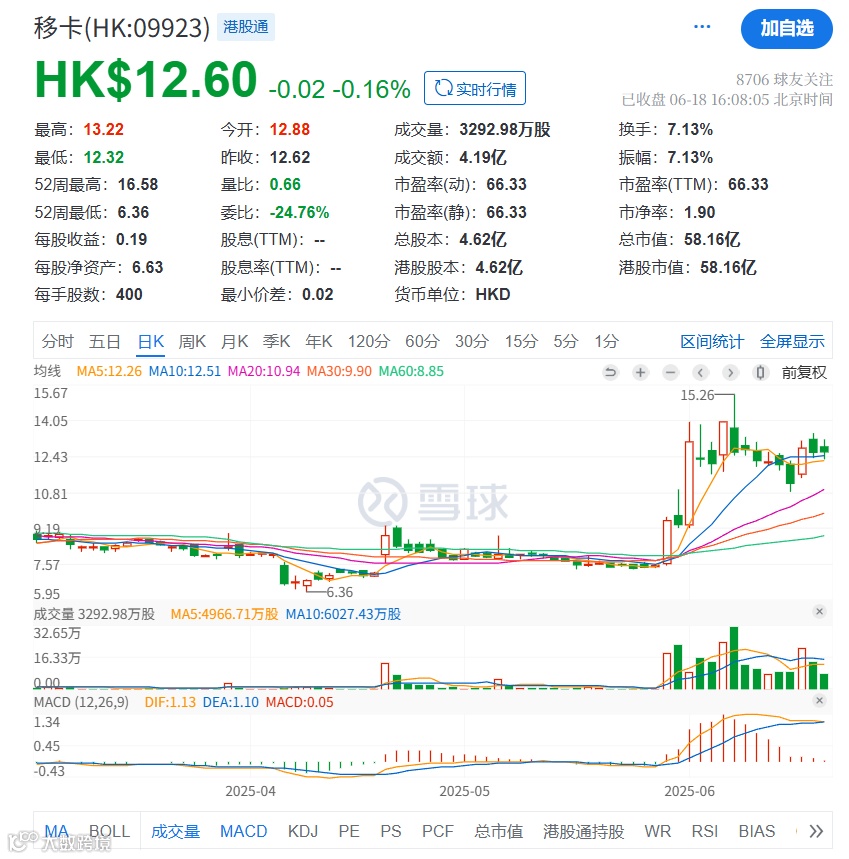The image size is (849, 859).
Task: Toggle the WR indicator
Action: pyautogui.click(x=657, y=832)
